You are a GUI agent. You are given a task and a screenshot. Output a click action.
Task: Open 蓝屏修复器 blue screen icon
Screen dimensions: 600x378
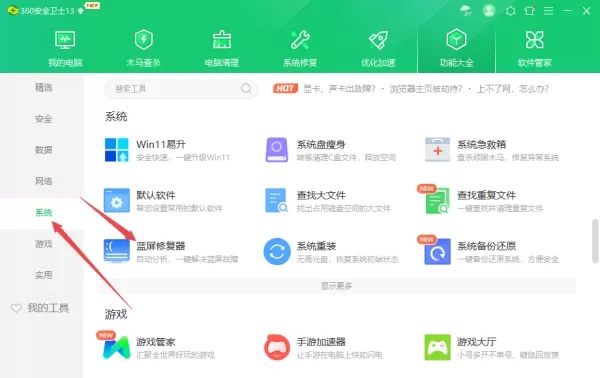pyautogui.click(x=117, y=251)
